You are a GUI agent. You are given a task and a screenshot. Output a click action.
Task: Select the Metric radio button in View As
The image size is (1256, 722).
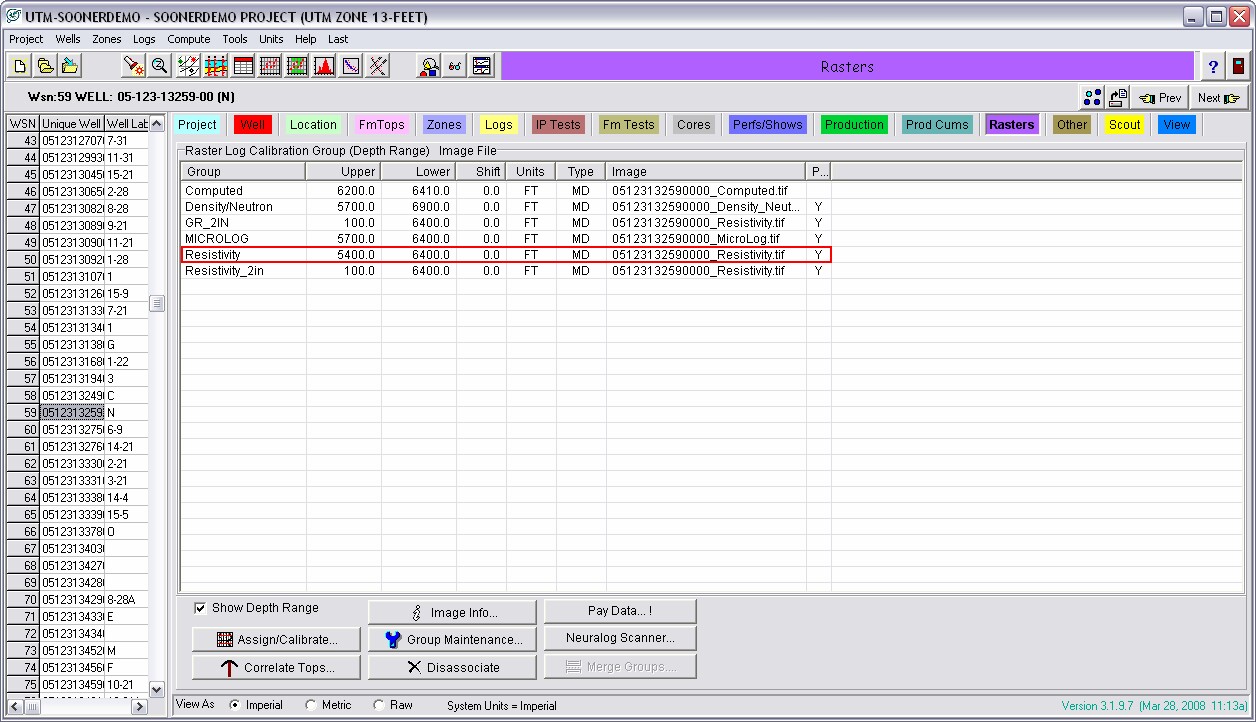click(x=311, y=704)
